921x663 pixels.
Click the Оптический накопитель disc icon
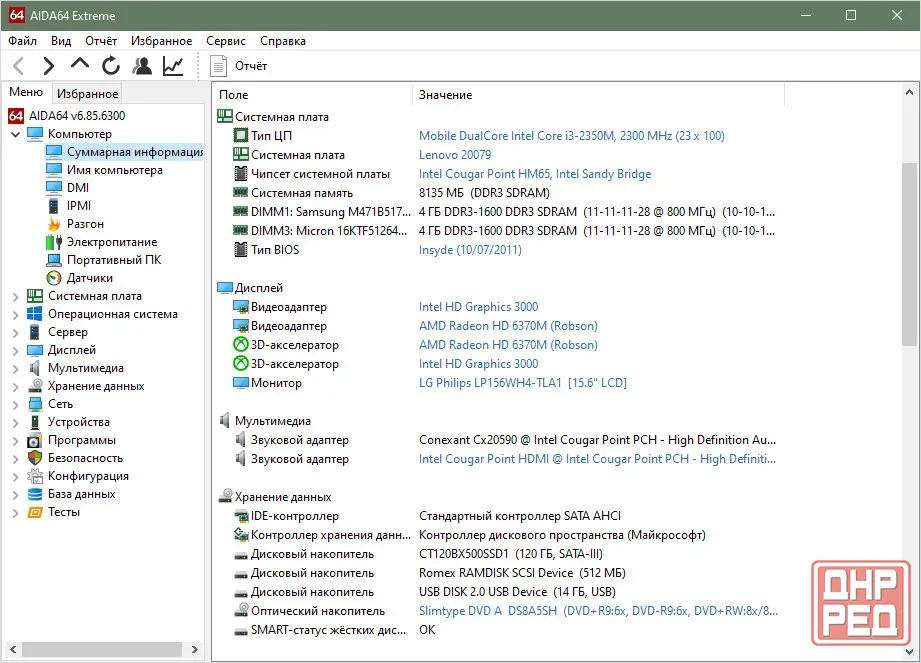[x=241, y=610]
